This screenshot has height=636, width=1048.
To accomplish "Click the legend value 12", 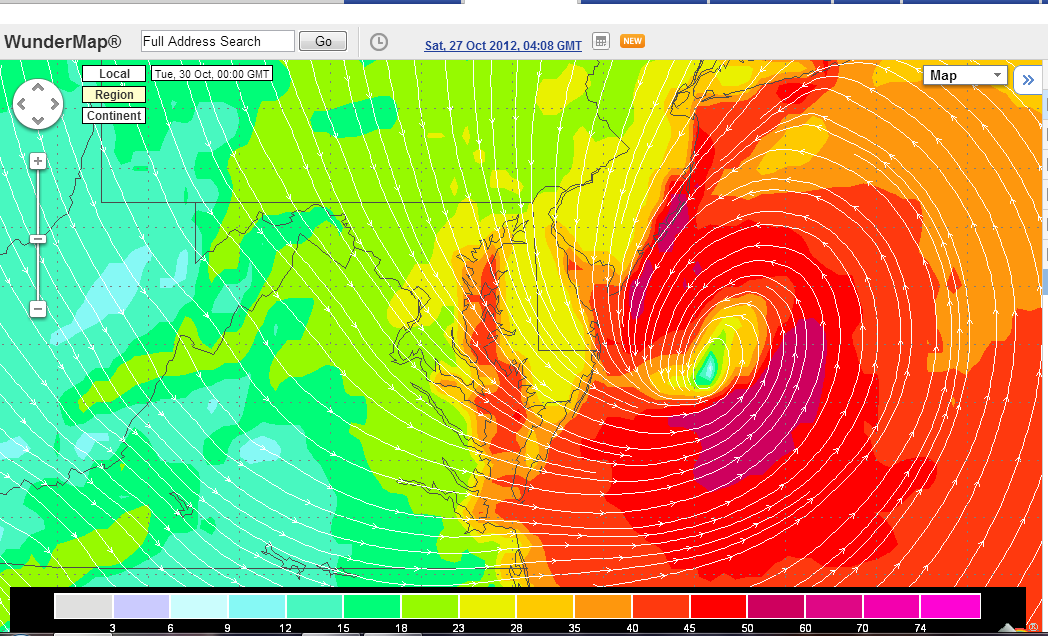I will [x=285, y=628].
